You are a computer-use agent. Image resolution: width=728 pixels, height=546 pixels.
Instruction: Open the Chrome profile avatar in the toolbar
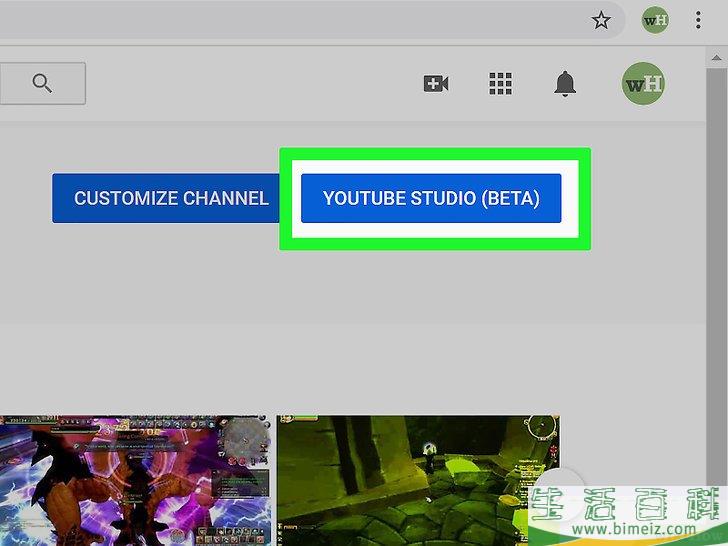pyautogui.click(x=655, y=20)
